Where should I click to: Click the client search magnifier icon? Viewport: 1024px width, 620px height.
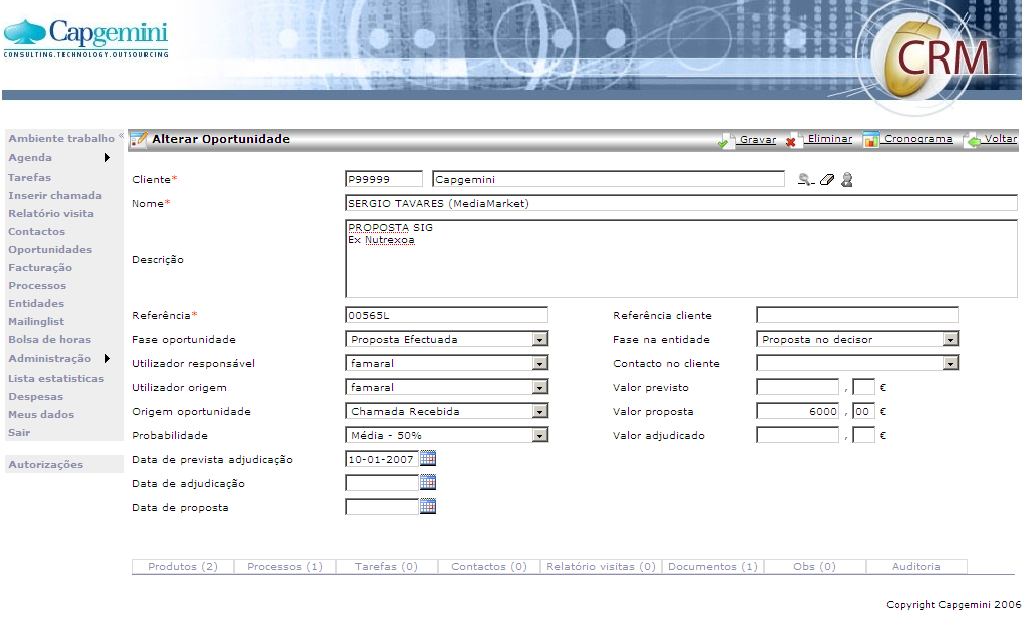[805, 180]
